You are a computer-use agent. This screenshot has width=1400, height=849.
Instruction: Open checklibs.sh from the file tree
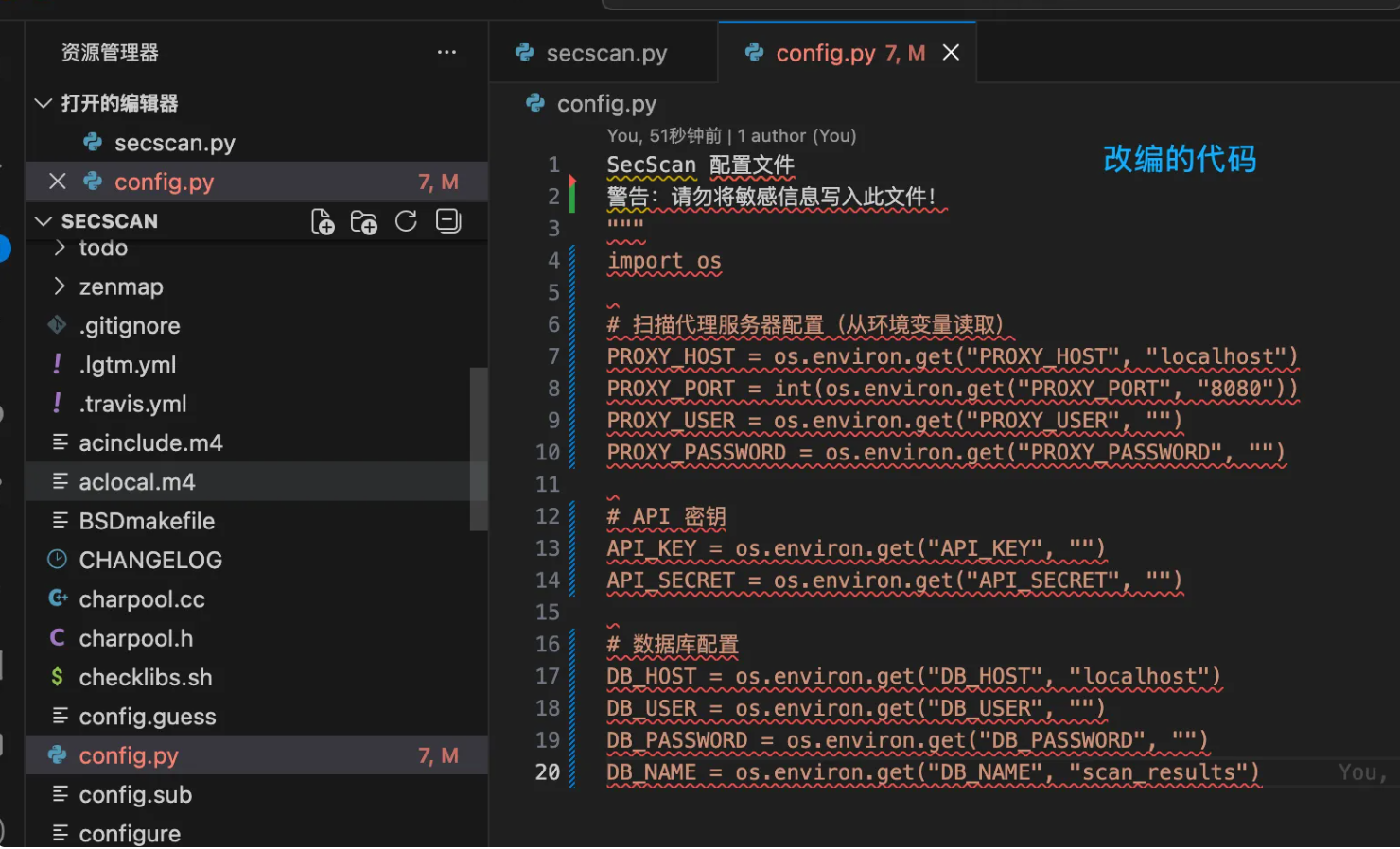[x=146, y=678]
